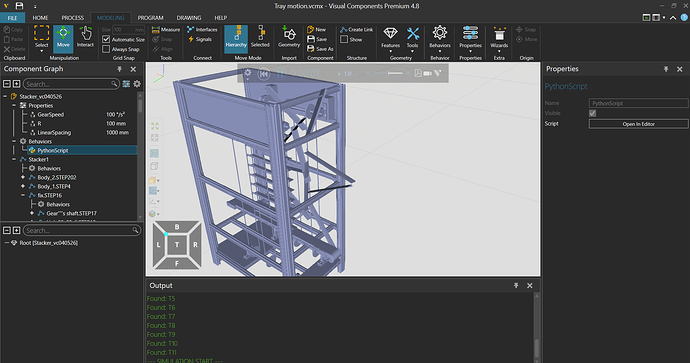Click Create Link in Structure group
The width and height of the screenshot is (690, 363).
(356, 29)
